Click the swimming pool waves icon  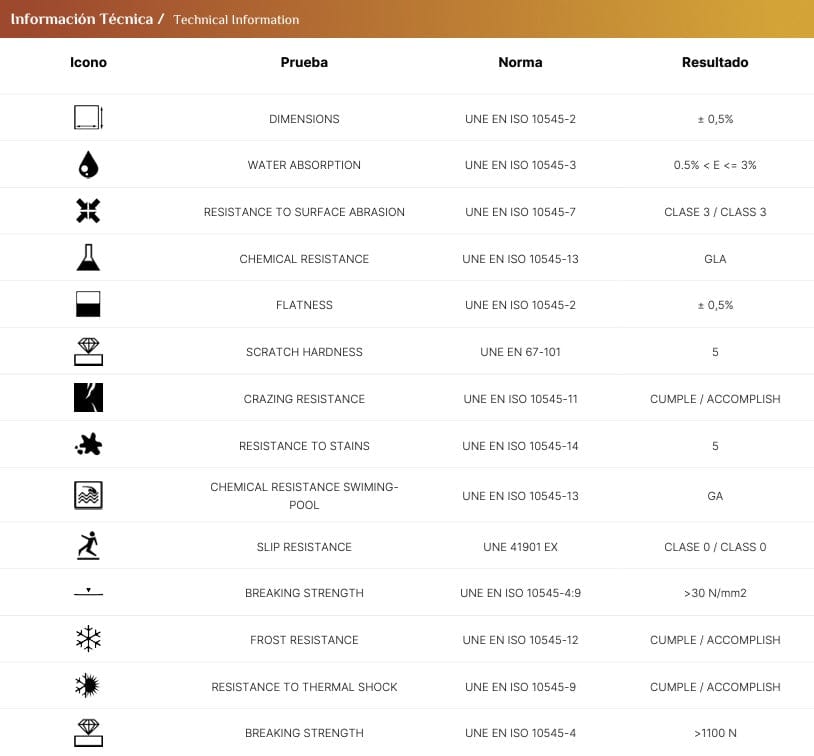tap(88, 495)
